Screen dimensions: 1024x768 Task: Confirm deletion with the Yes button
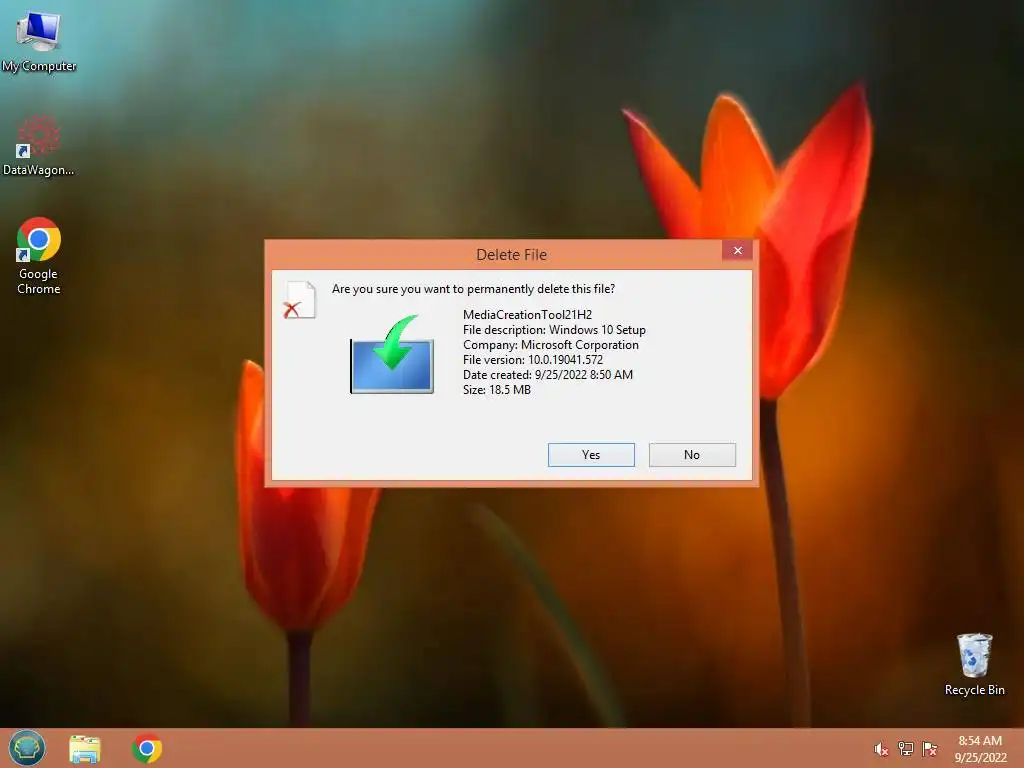tap(591, 455)
